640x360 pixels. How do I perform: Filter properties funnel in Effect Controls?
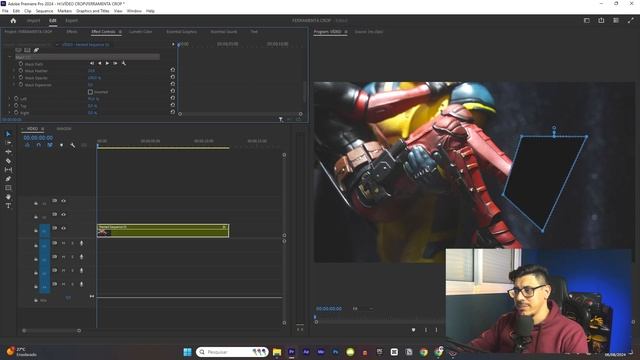281,119
